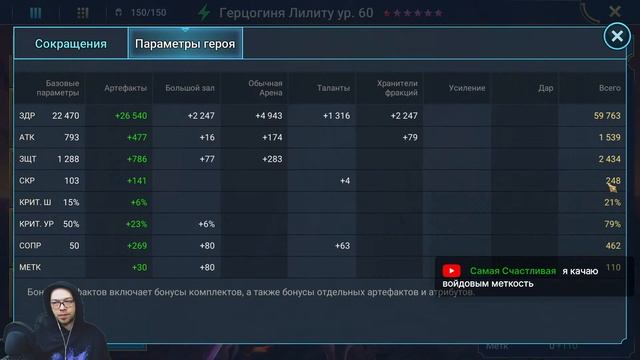Viewport: 640px width, 360px height.
Task: Click the КРИТ. Ш row label
Action: click(35, 202)
